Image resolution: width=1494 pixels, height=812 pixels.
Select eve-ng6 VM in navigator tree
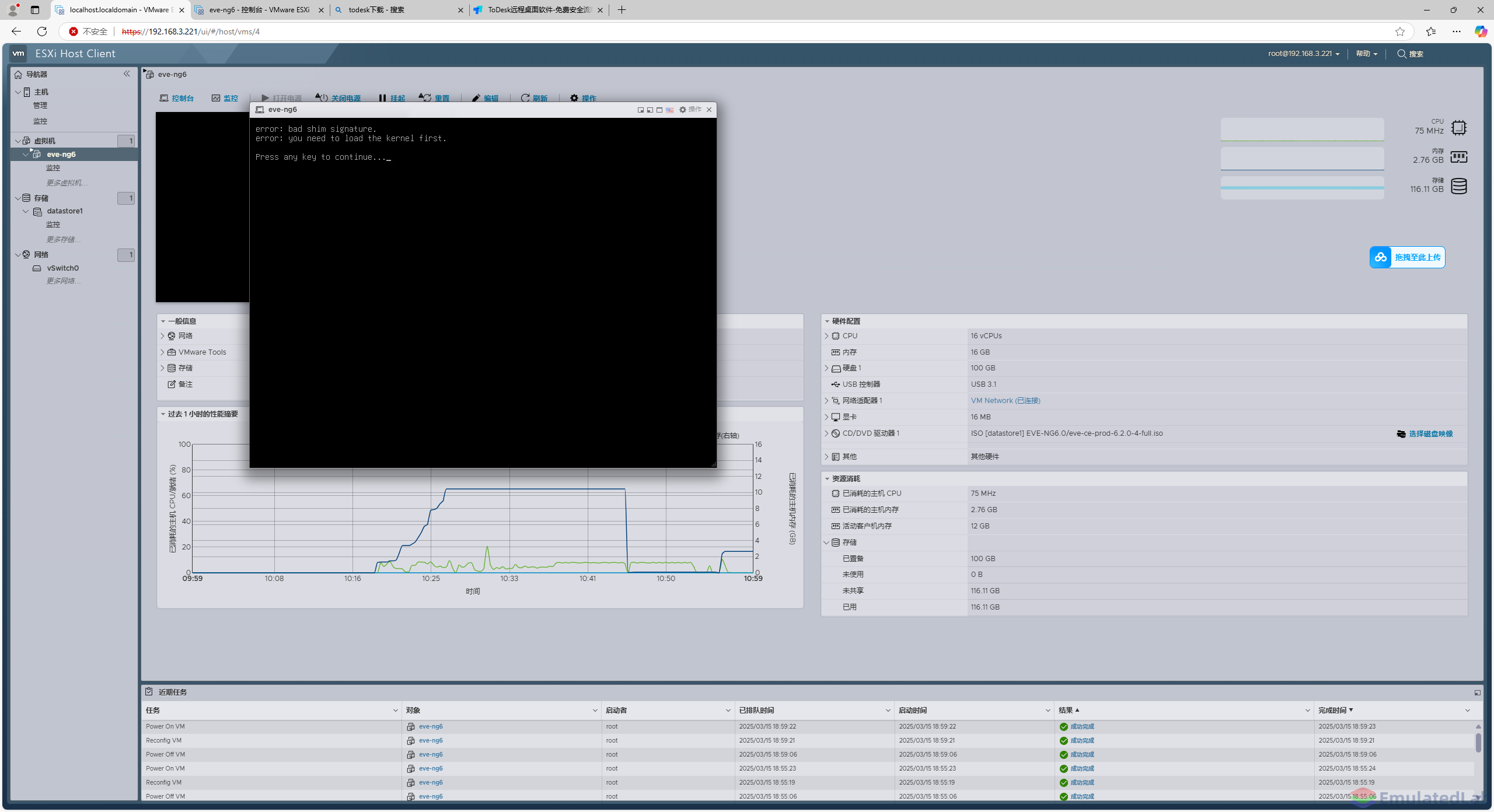[61, 155]
